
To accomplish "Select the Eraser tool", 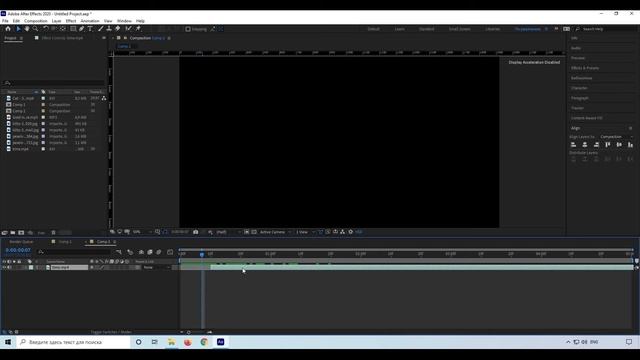I will [118, 29].
